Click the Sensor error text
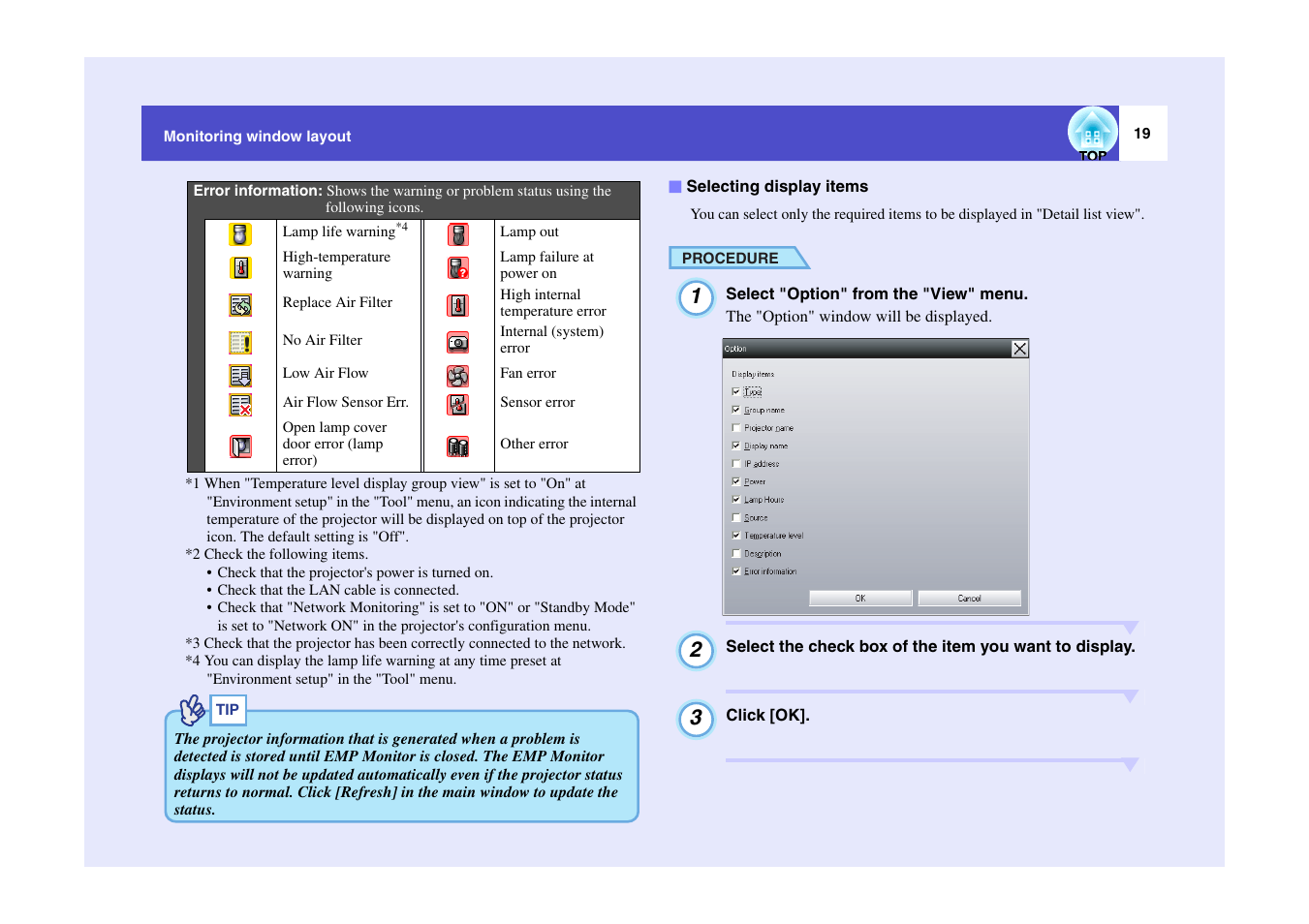This screenshot has height=924, width=1309. pyautogui.click(x=538, y=402)
